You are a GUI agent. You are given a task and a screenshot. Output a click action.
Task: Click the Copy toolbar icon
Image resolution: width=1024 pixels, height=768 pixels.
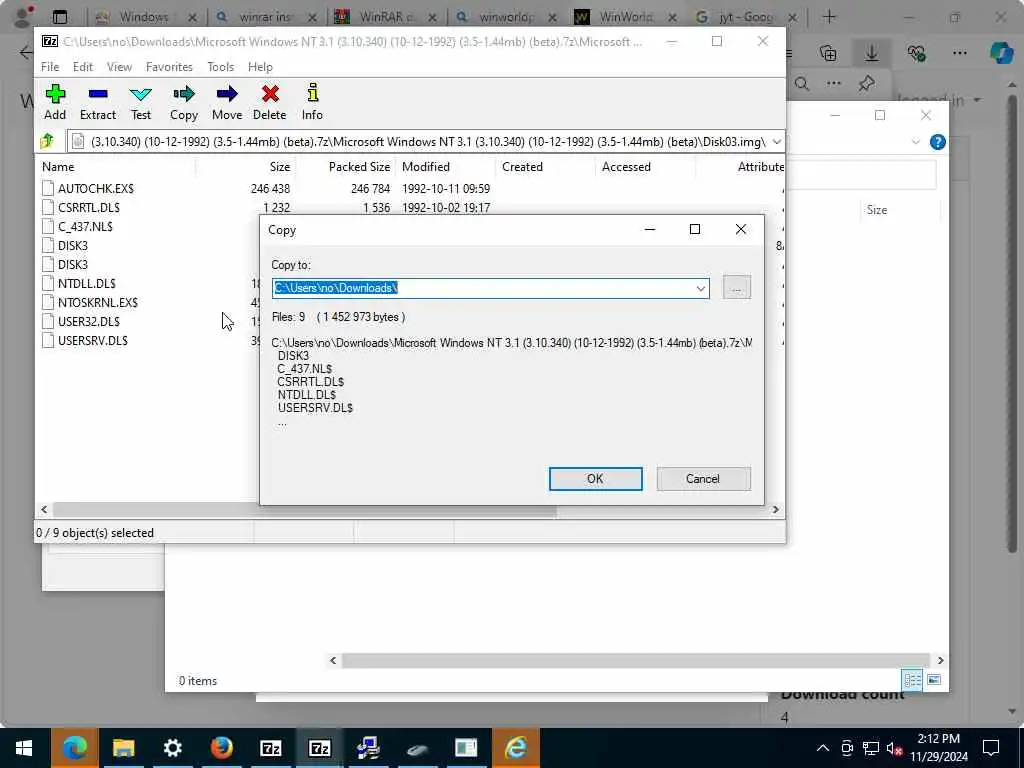click(x=184, y=102)
